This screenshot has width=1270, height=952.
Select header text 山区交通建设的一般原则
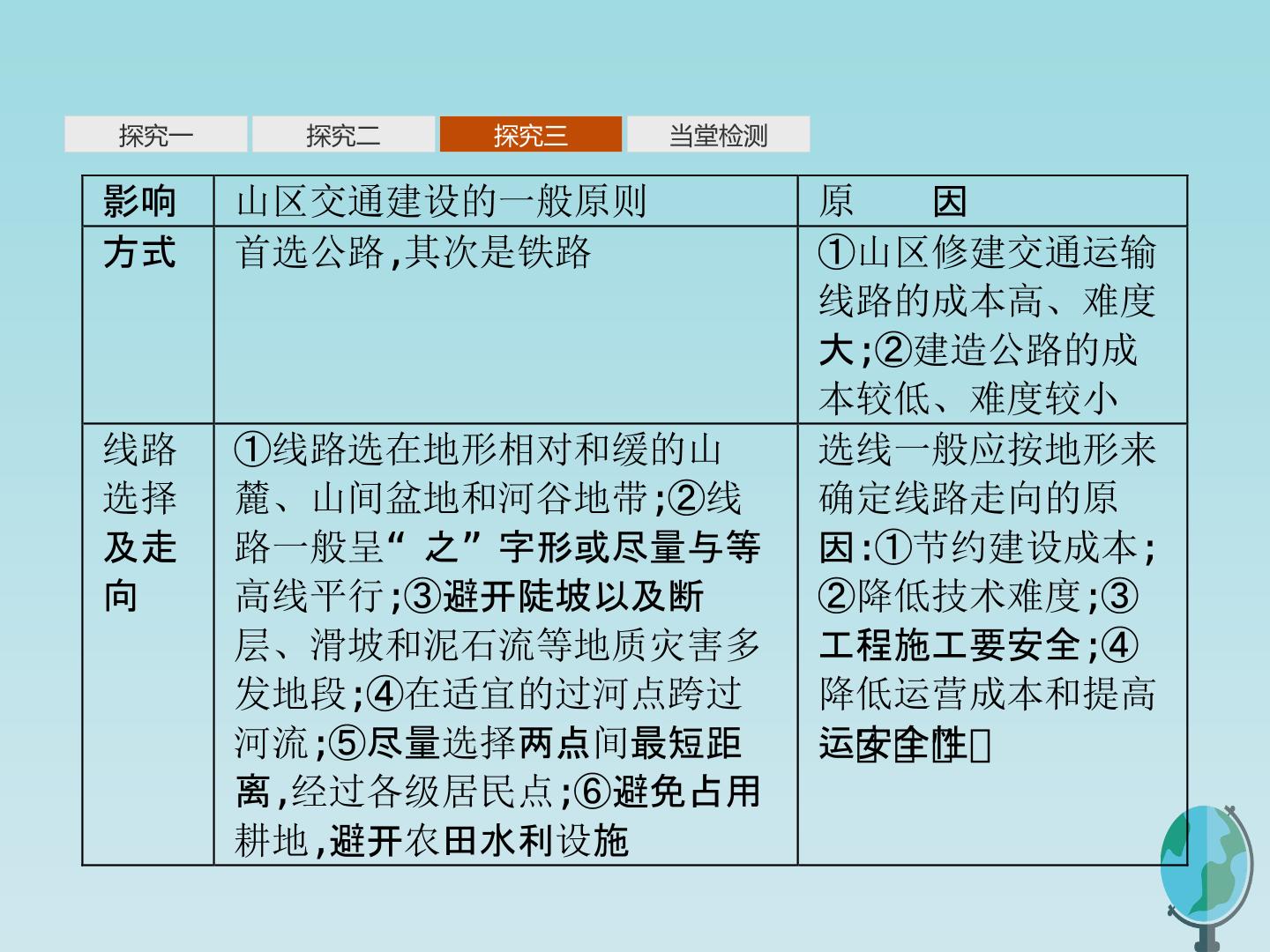[442, 202]
